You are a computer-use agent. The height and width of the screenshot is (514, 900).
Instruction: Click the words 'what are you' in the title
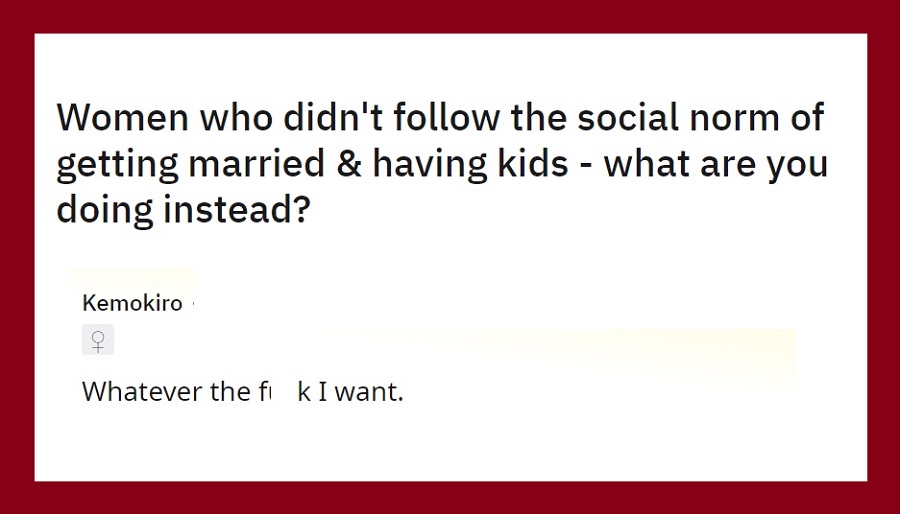pos(715,165)
